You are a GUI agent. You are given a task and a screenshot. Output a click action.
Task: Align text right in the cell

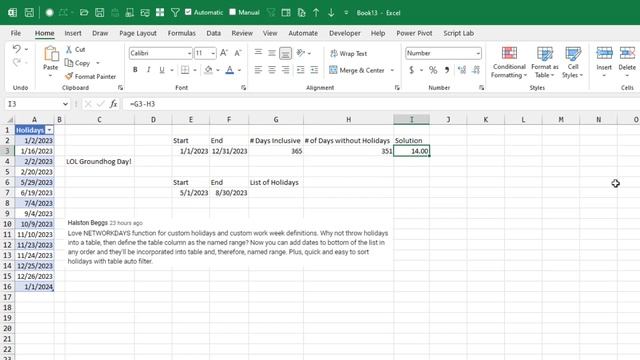tap(286, 70)
